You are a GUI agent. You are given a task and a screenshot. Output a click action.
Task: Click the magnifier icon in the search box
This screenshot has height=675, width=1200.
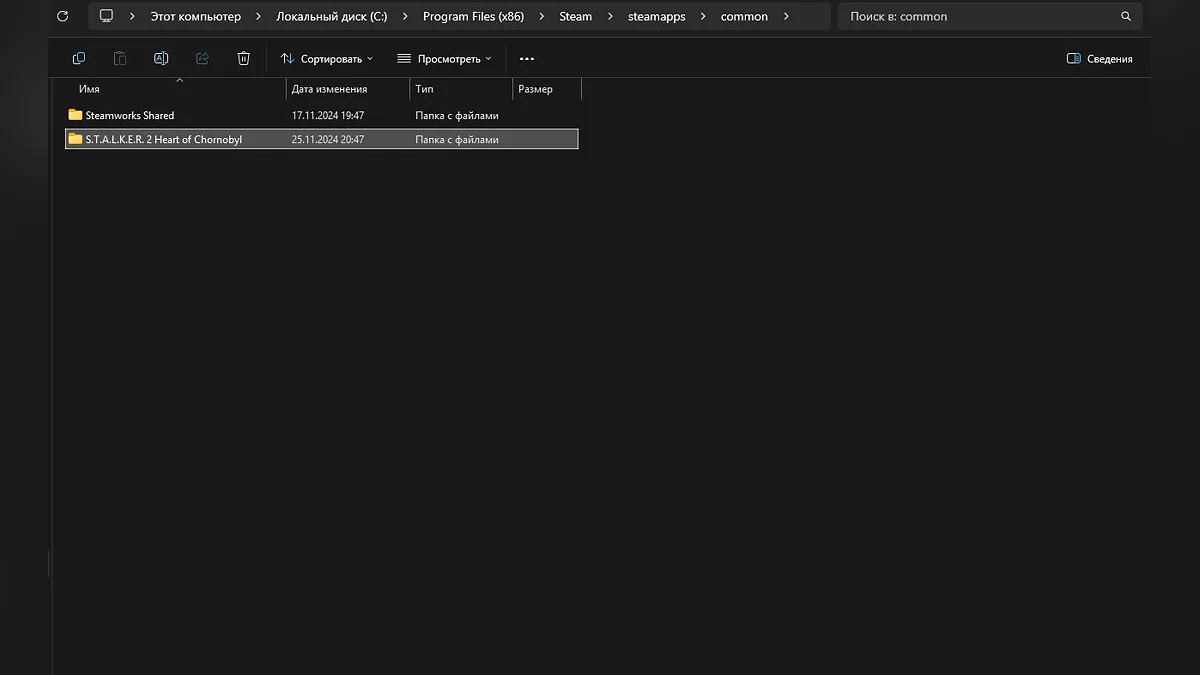pyautogui.click(x=1126, y=17)
